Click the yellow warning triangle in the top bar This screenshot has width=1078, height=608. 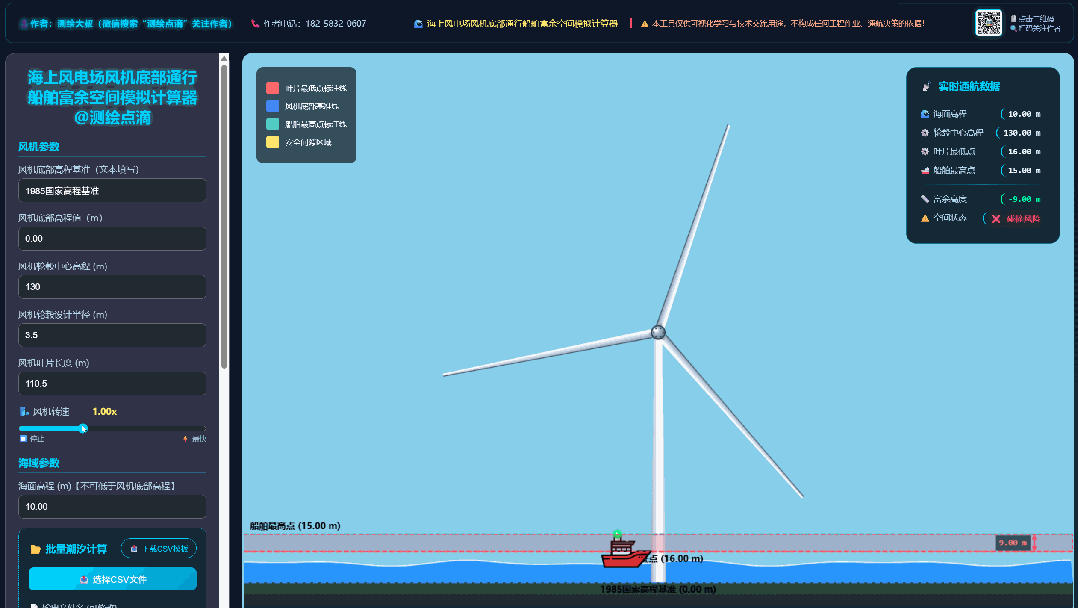(x=644, y=23)
